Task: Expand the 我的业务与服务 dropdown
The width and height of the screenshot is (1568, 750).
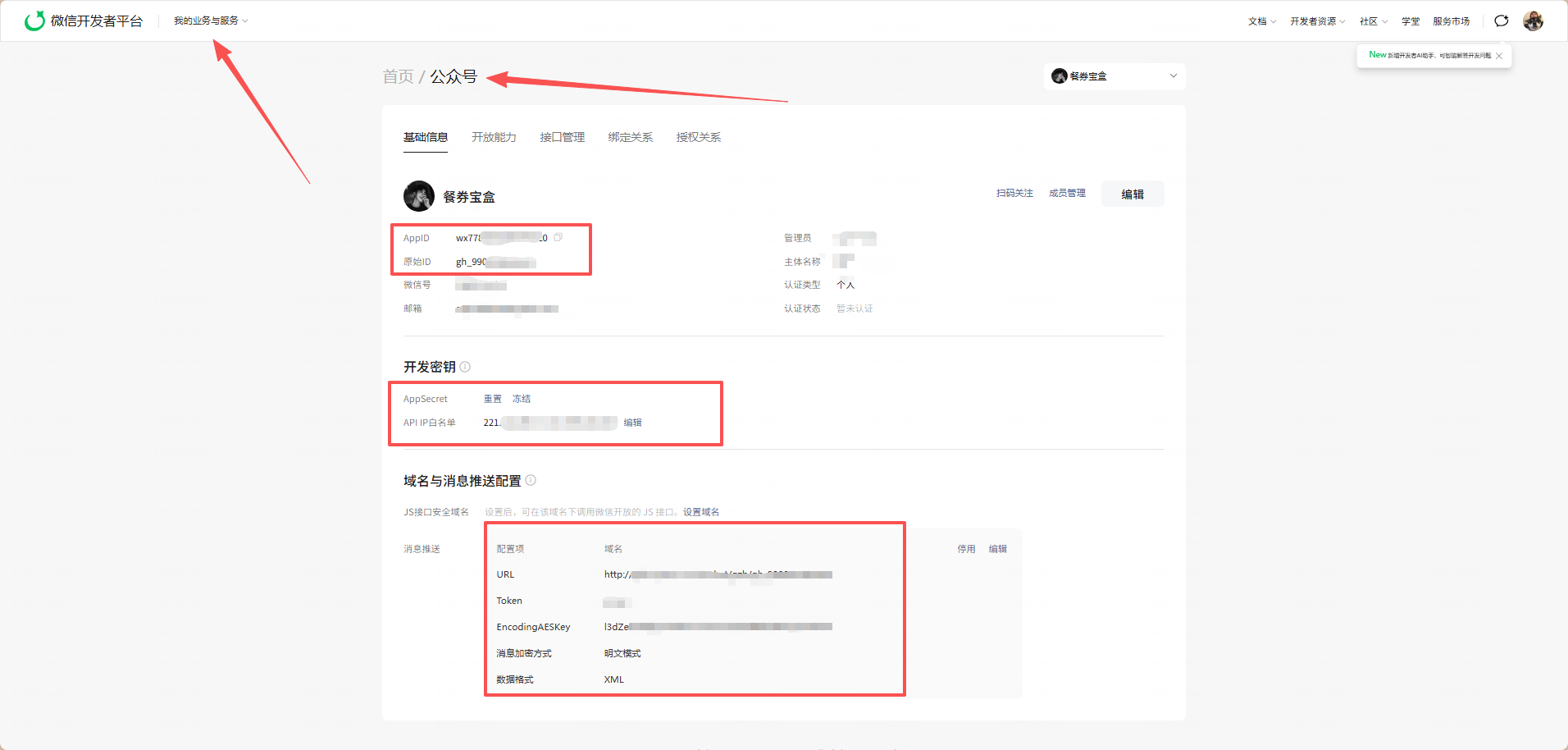Action: (x=207, y=21)
